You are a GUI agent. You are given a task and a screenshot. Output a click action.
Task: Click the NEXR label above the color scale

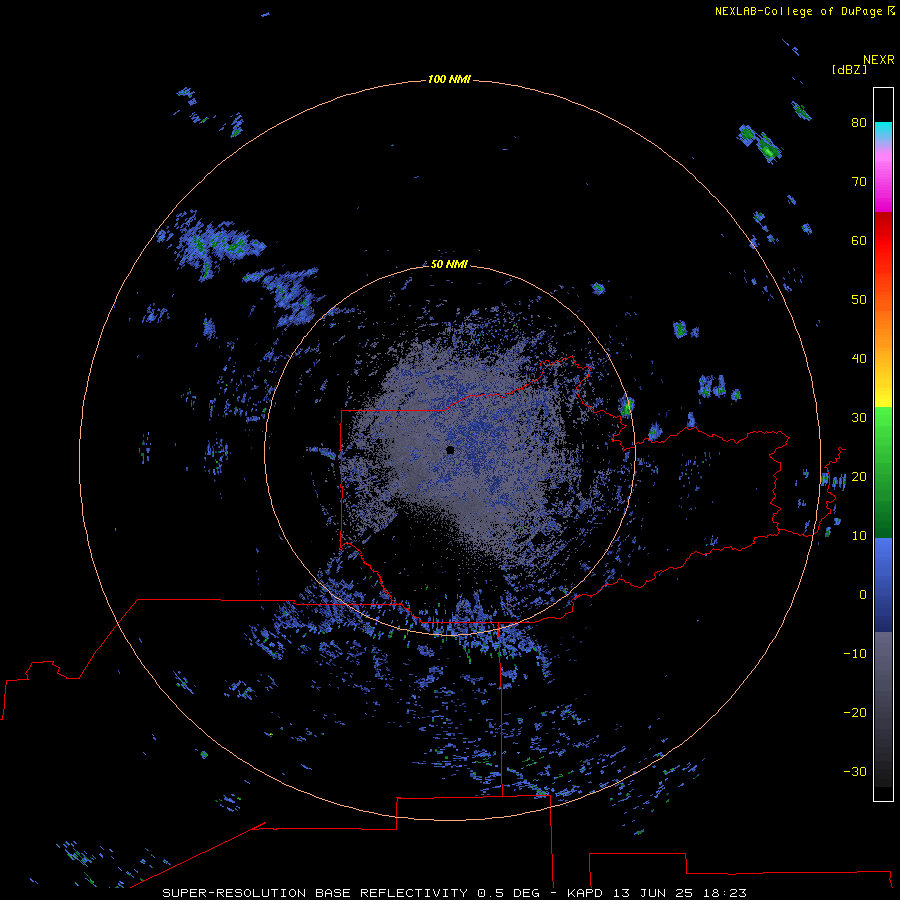[x=879, y=59]
